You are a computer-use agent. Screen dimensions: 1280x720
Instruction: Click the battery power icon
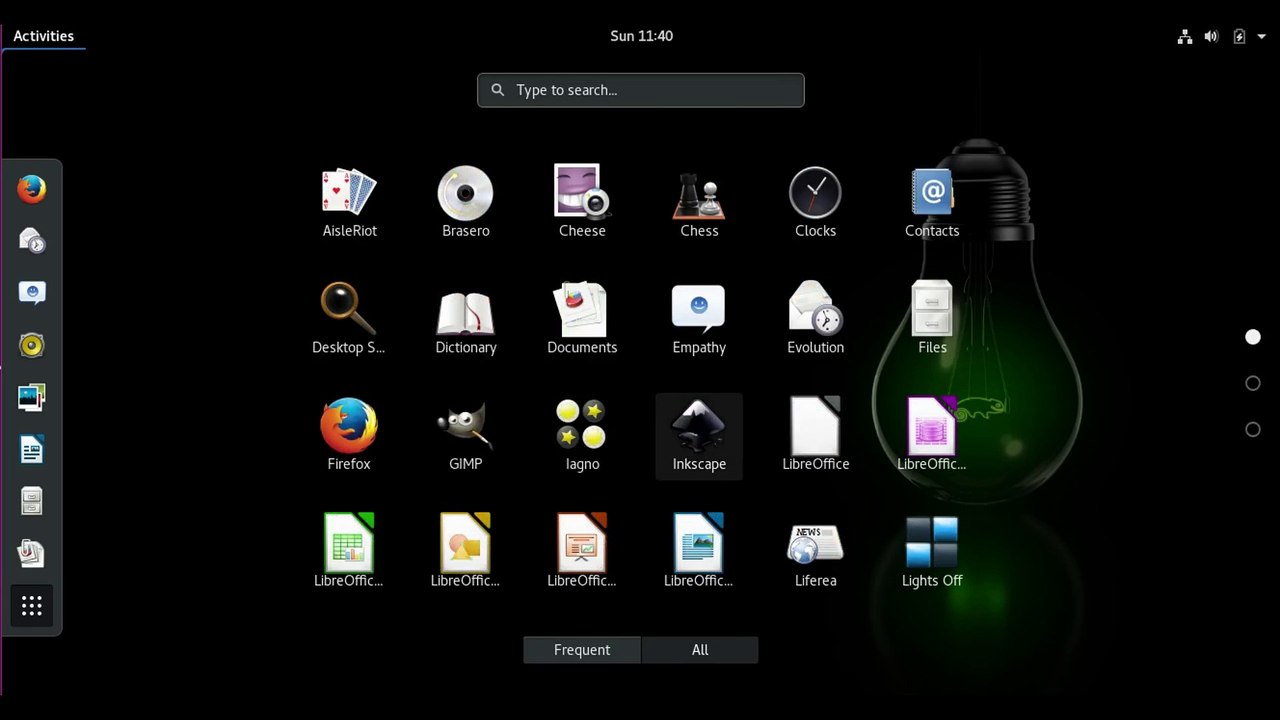click(x=1239, y=36)
